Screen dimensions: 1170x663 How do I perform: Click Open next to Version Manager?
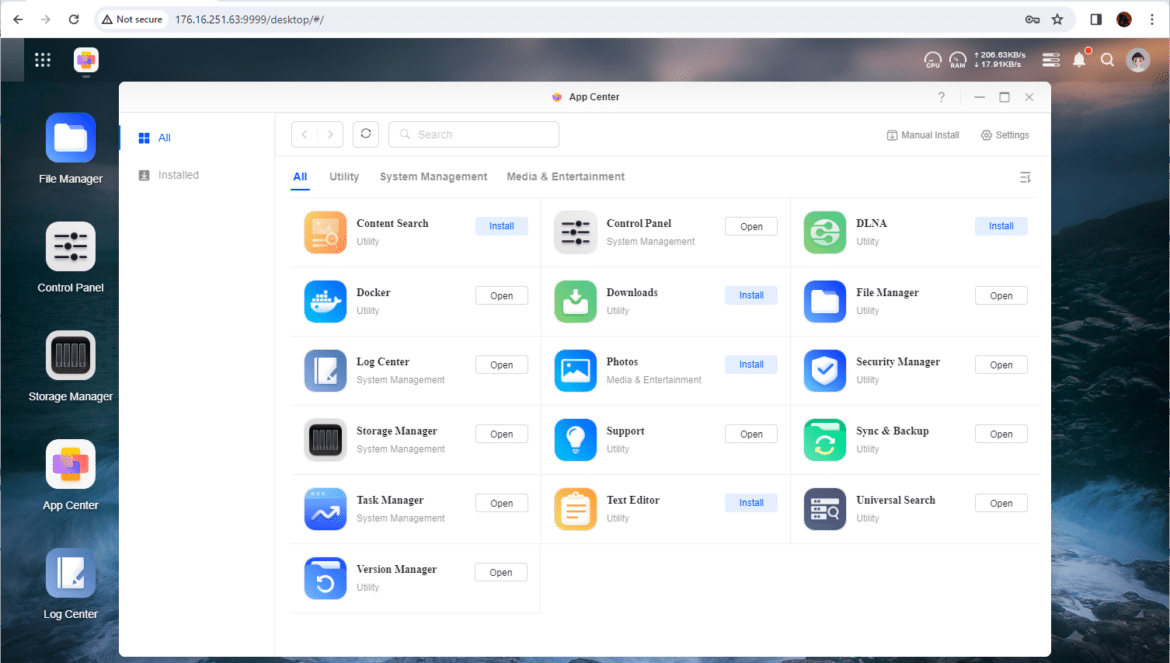pos(501,572)
